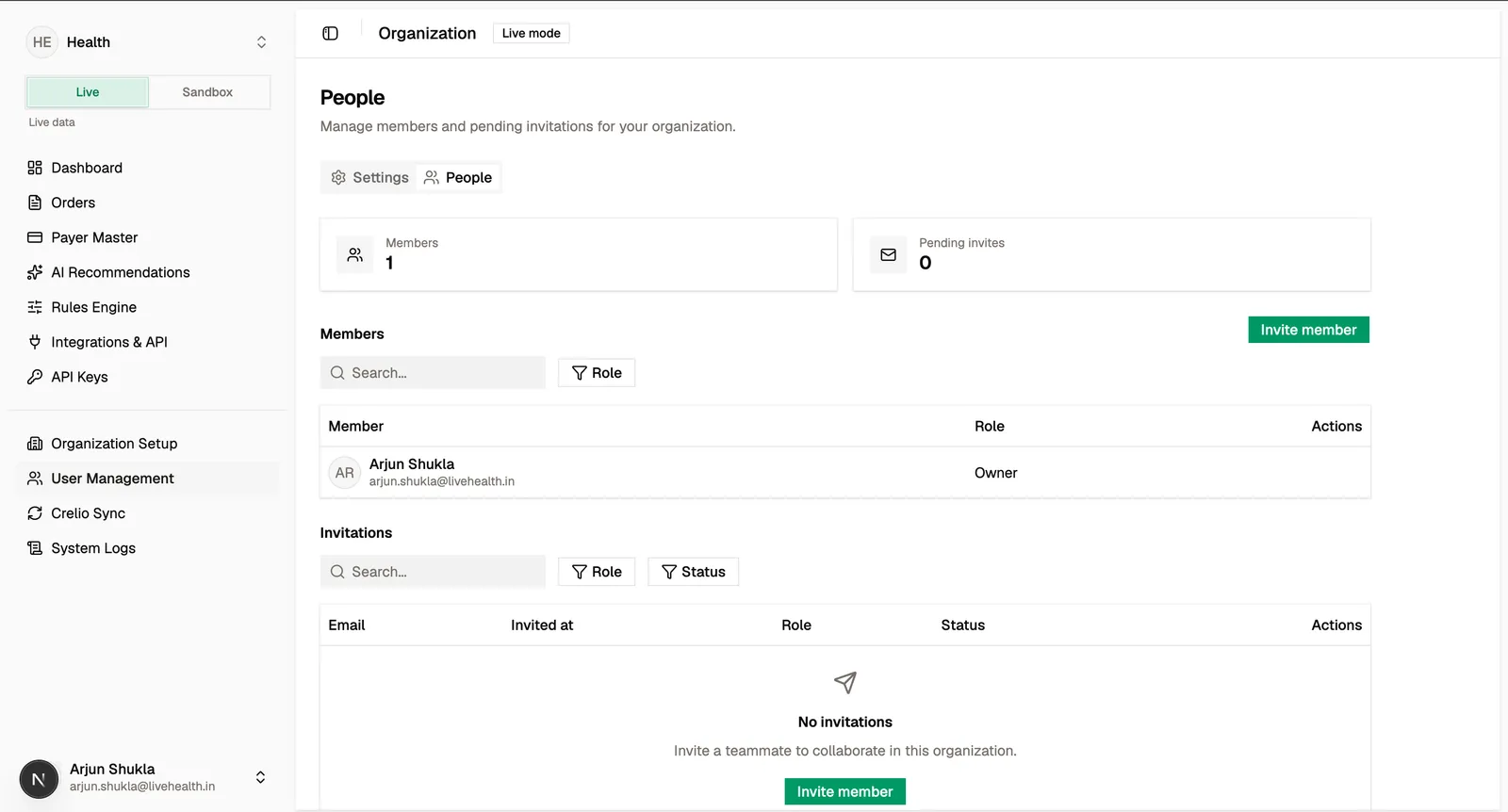Click the Member column header
The width and height of the screenshot is (1508, 812).
tap(355, 427)
